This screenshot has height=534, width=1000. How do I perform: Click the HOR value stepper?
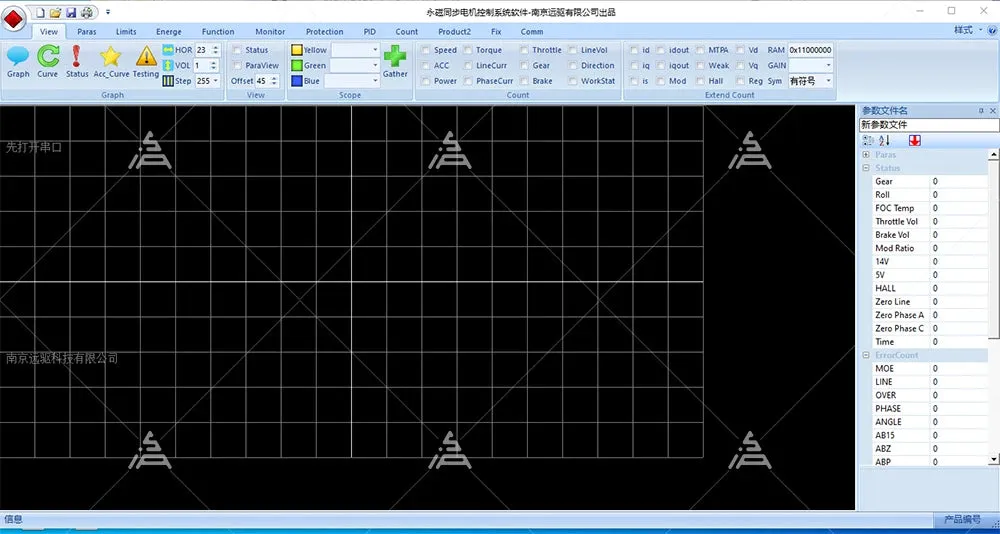[216, 50]
